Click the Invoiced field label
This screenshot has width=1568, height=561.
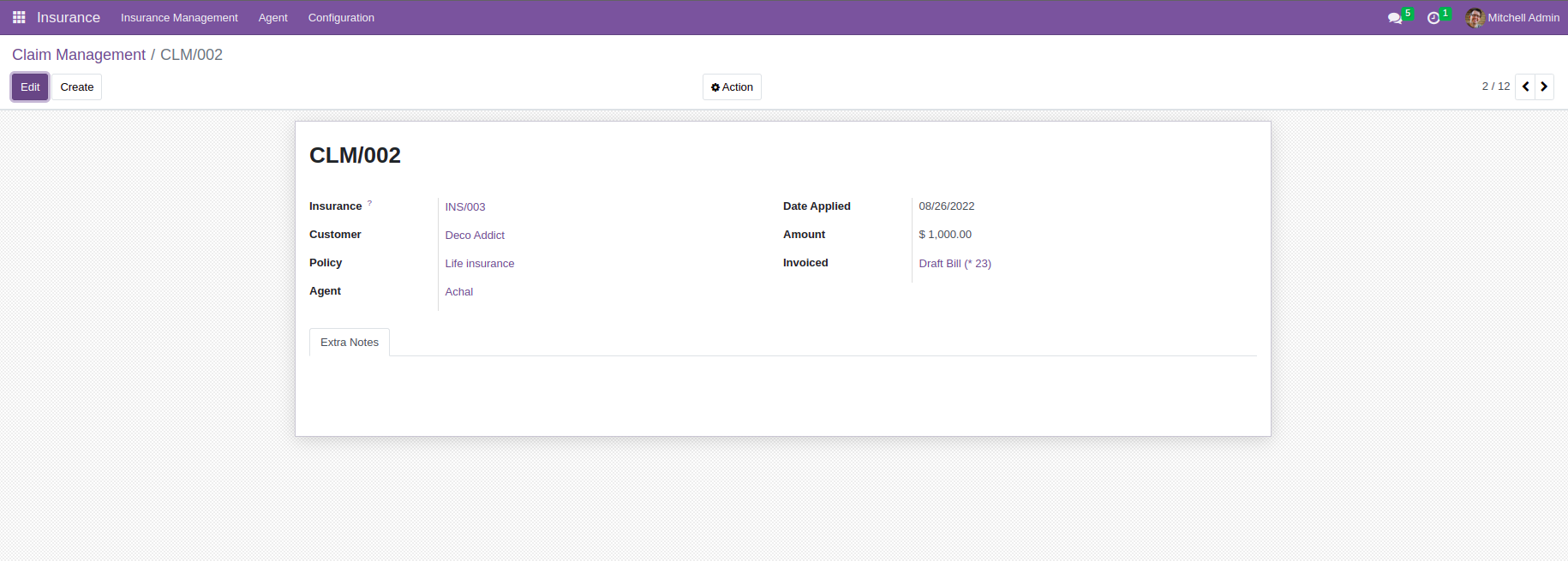click(805, 263)
